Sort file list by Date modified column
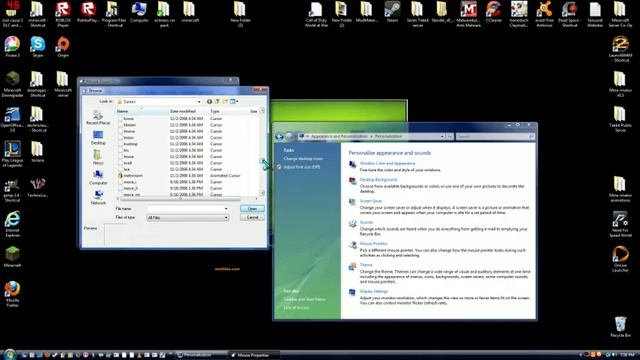Image resolution: width=640 pixels, height=360 pixels. click(x=189, y=111)
